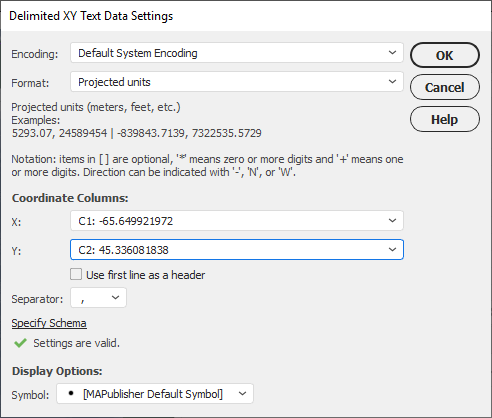Screen dimensions: 492x418
Task: Click the black dot symbol preview icon
Action: point(71,394)
